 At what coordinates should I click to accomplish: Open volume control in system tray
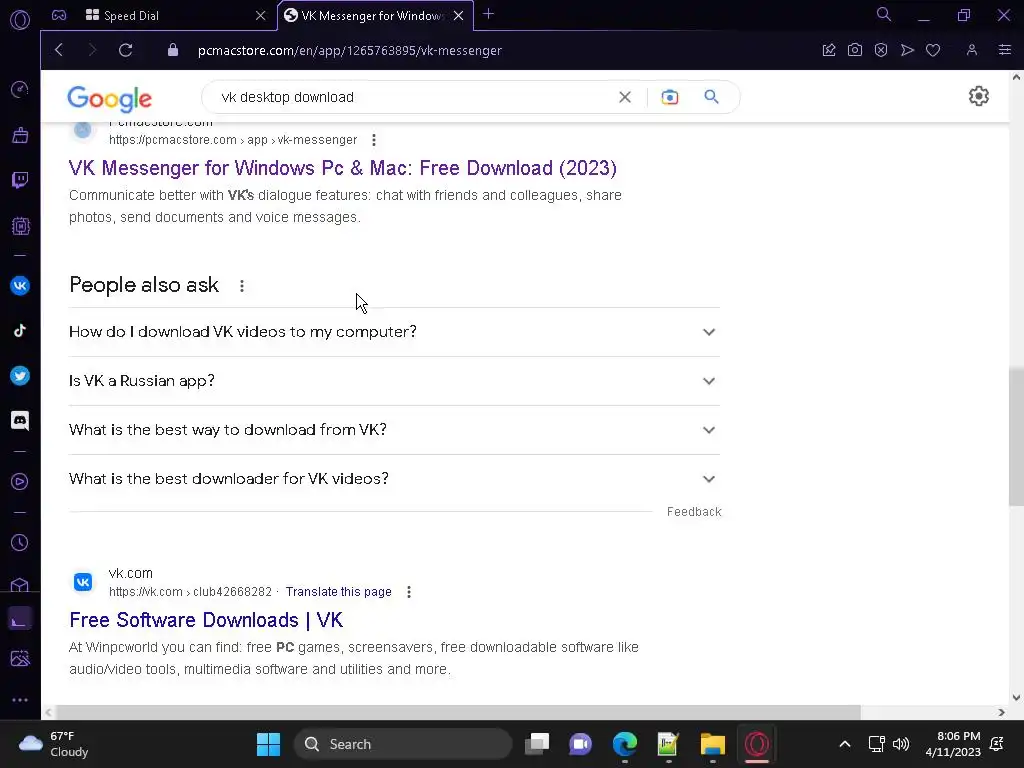(x=901, y=744)
